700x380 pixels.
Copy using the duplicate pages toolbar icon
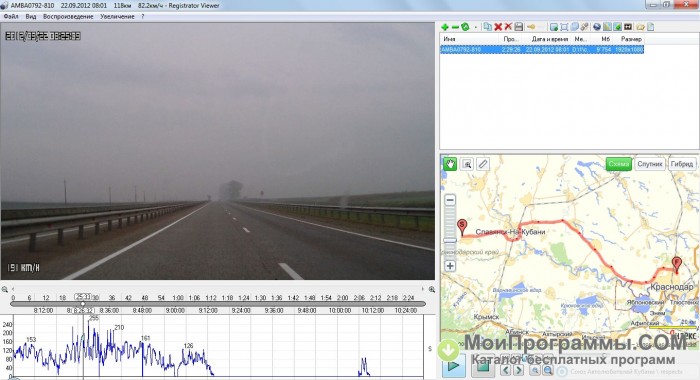488,27
